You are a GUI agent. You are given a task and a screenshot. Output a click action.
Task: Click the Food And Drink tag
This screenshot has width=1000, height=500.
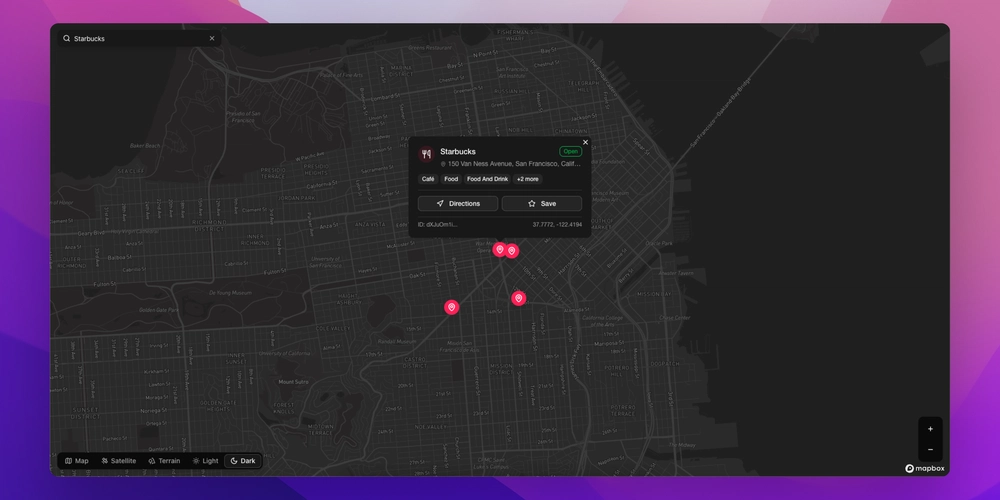487,179
